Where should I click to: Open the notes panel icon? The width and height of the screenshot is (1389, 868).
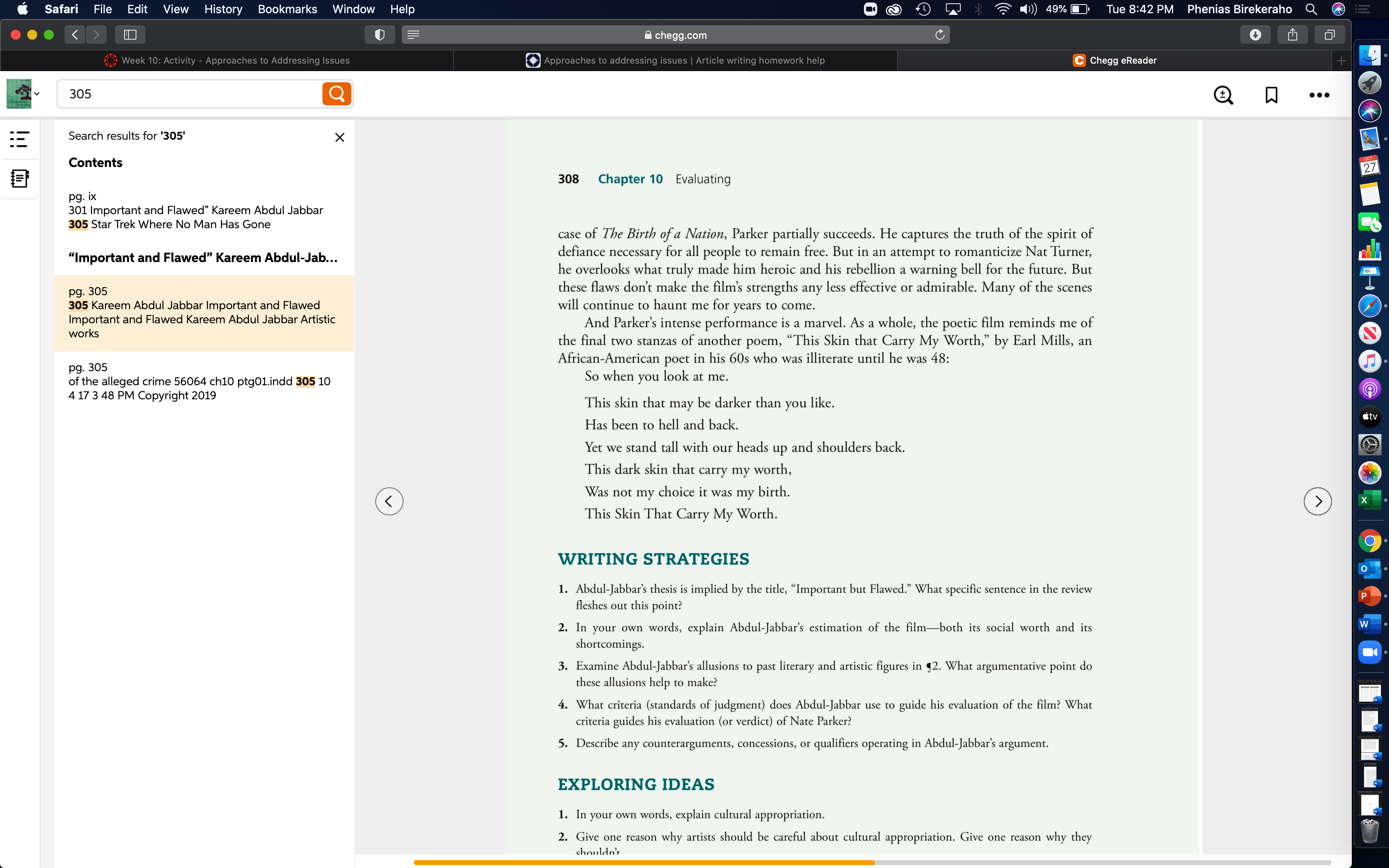coord(19,179)
